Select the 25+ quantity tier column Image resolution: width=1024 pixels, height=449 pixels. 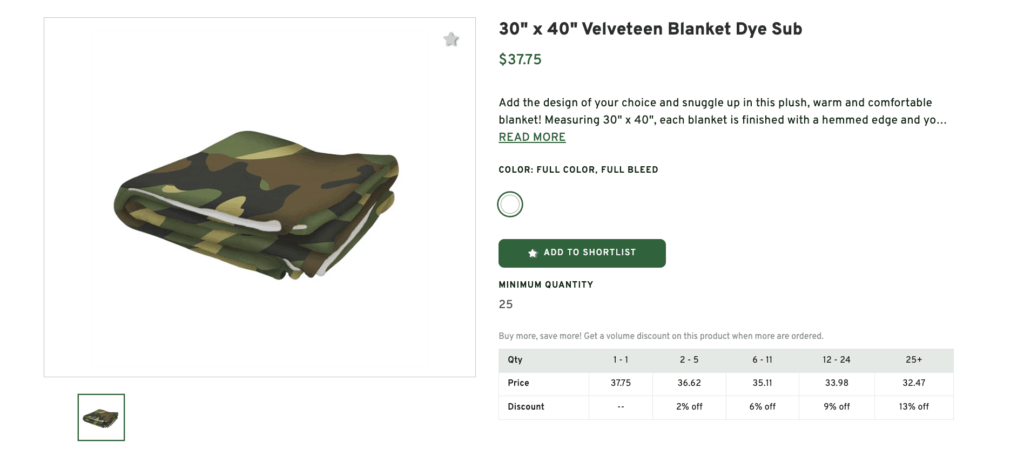(x=914, y=360)
